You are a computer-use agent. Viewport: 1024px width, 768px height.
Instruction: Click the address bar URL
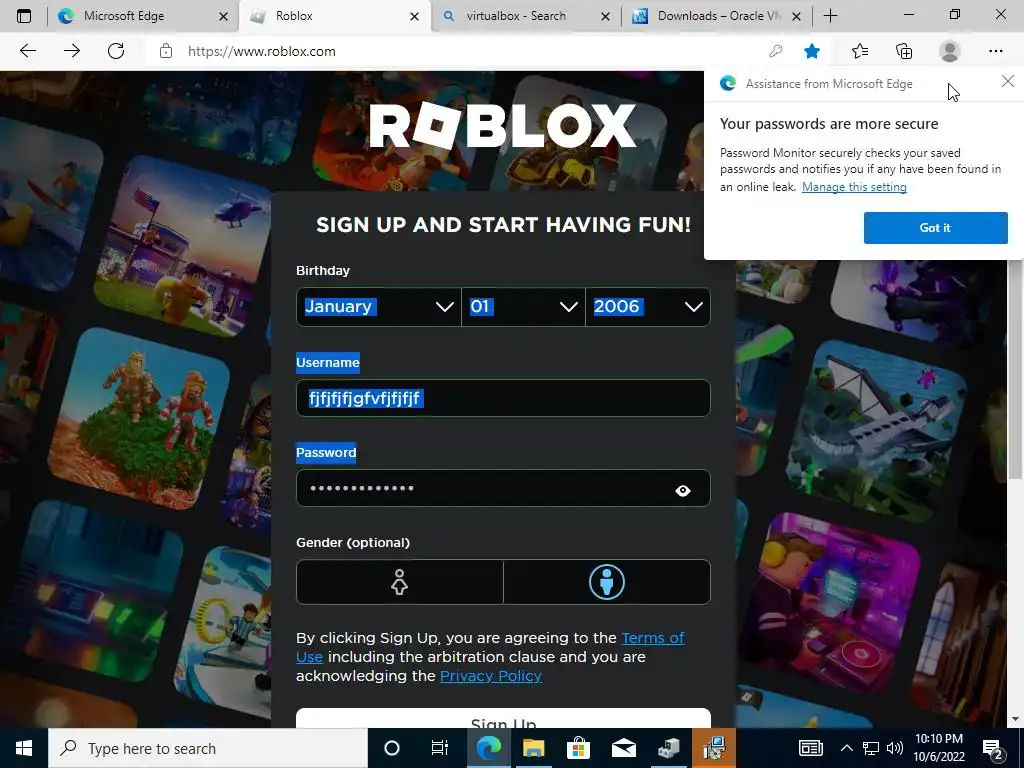click(261, 51)
